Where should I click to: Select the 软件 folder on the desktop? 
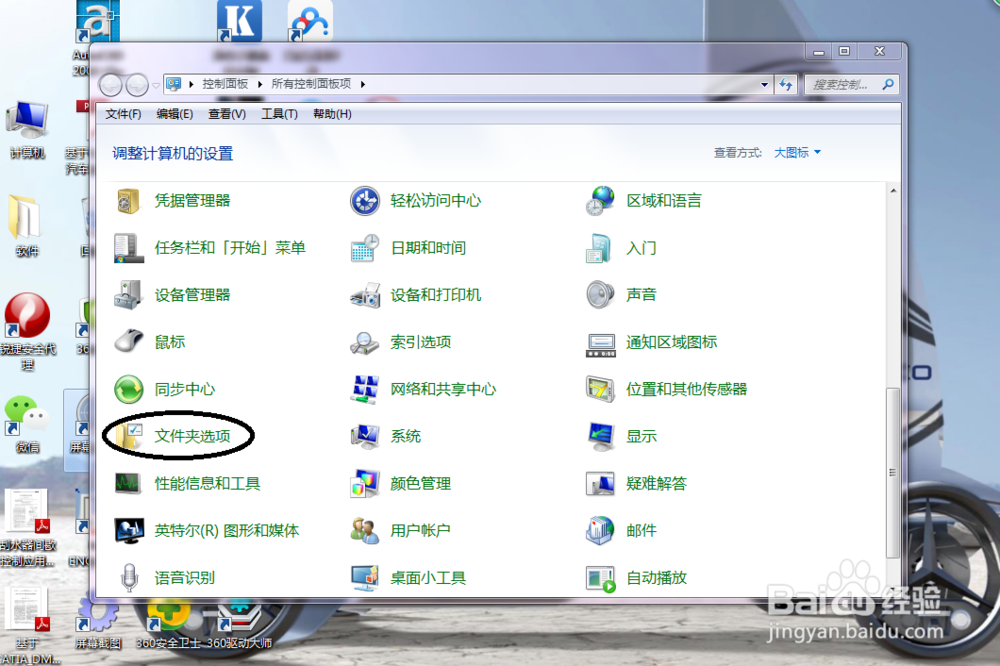[x=27, y=227]
